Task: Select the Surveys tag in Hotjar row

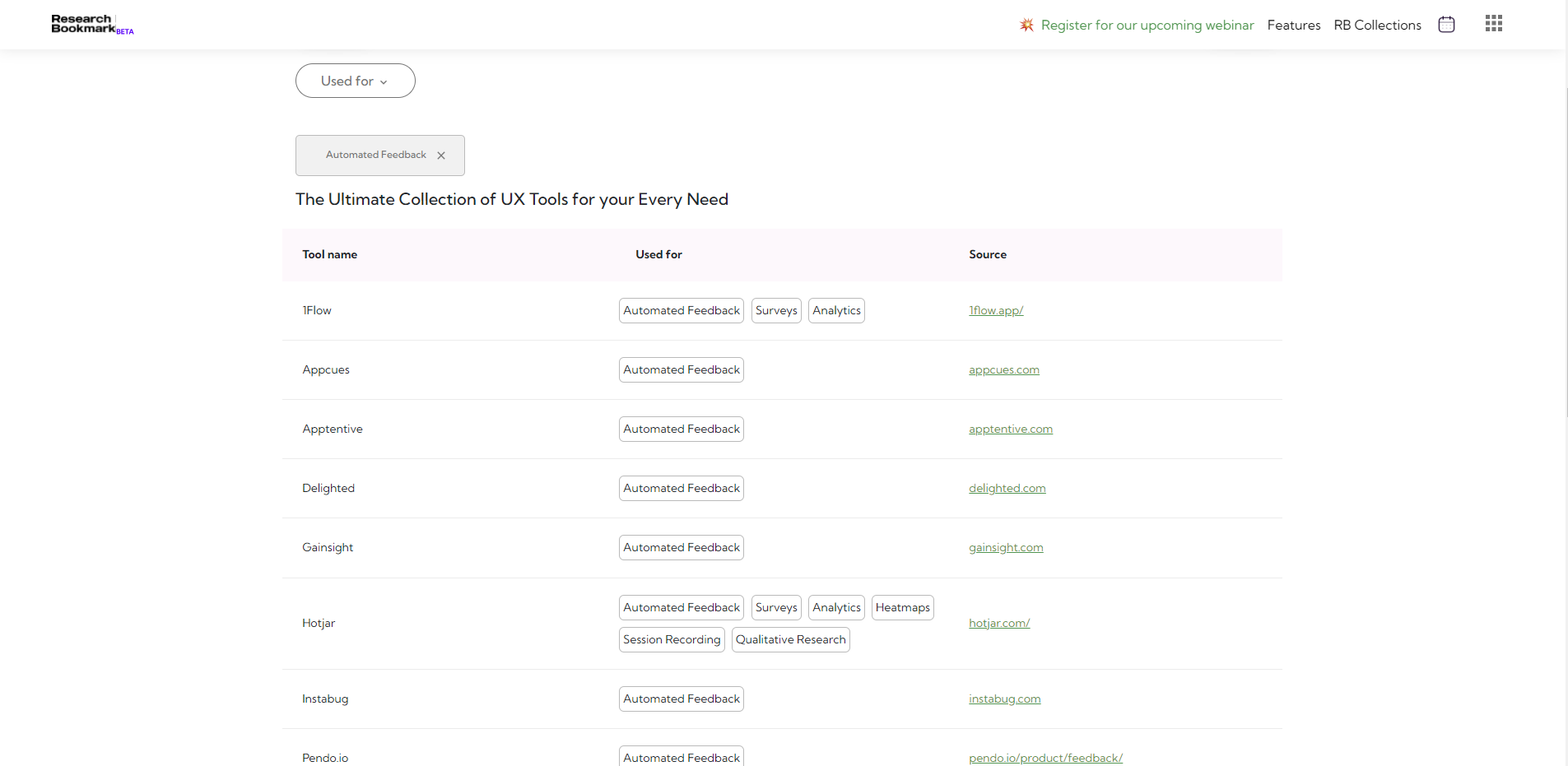Action: 776,607
